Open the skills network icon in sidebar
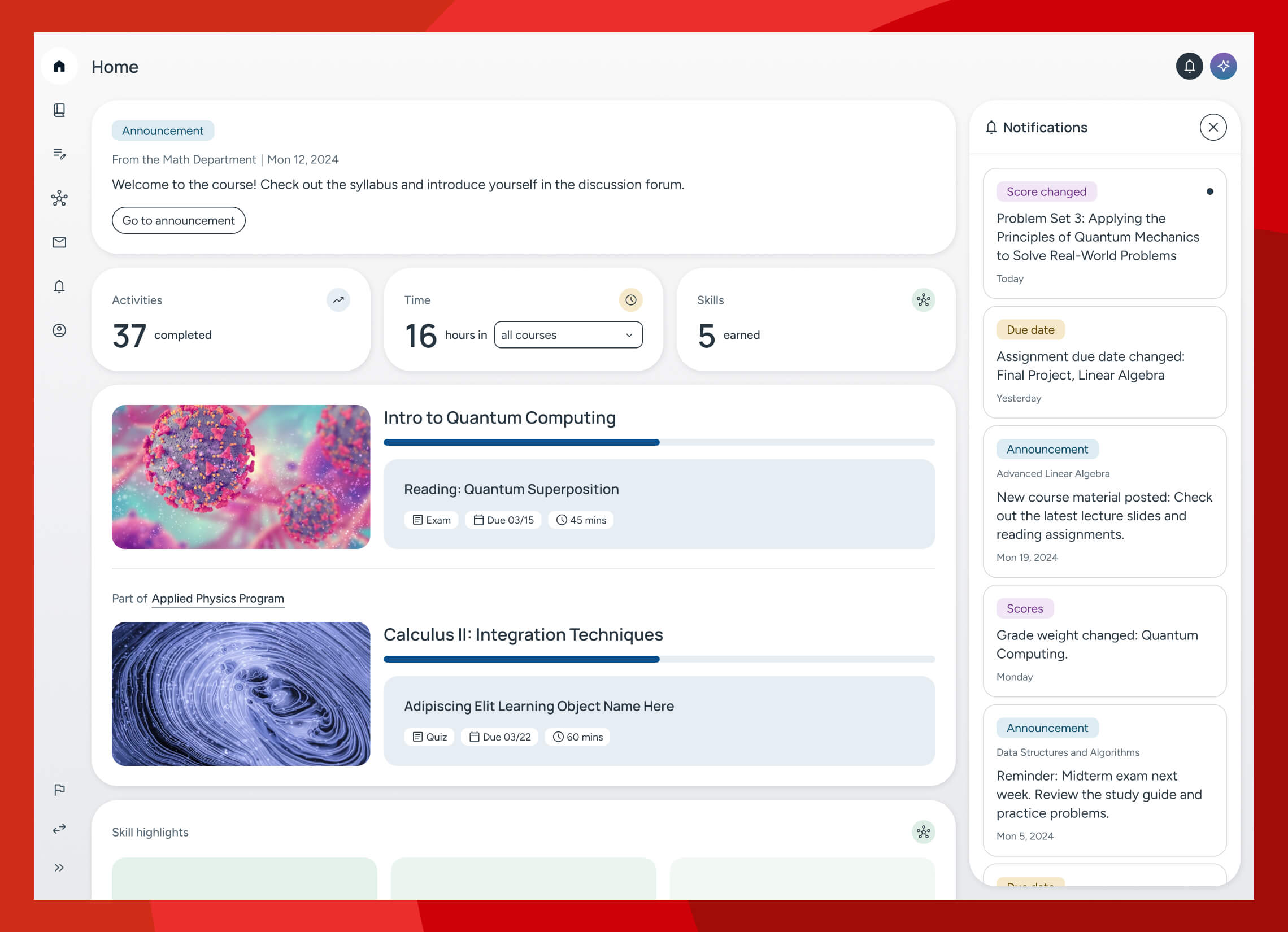The height and width of the screenshot is (932, 1288). pyautogui.click(x=59, y=198)
